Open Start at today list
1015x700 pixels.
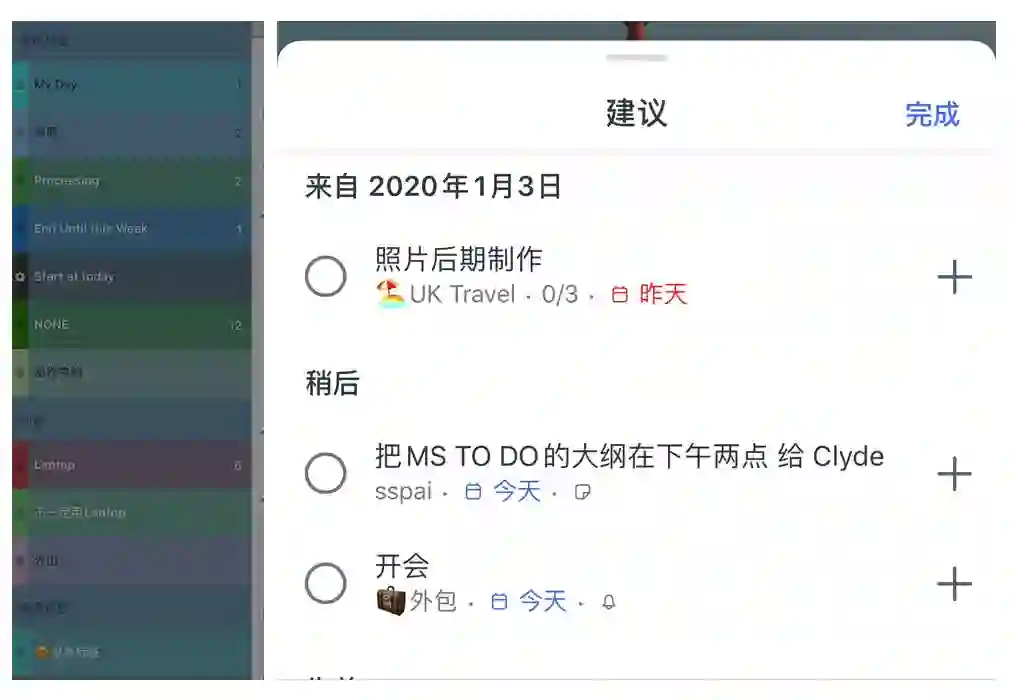(x=132, y=277)
